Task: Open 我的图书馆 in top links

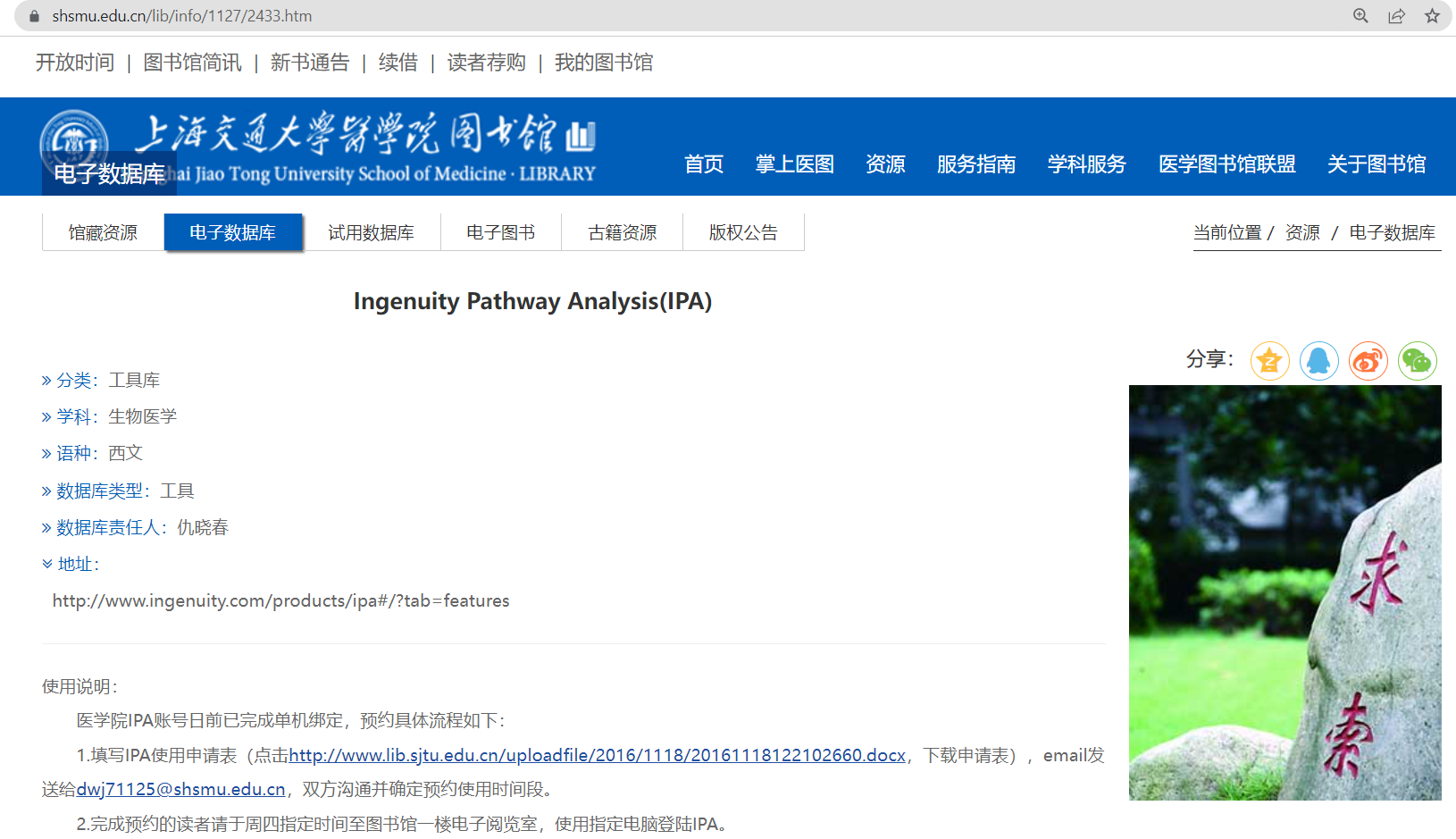Action: pos(603,63)
